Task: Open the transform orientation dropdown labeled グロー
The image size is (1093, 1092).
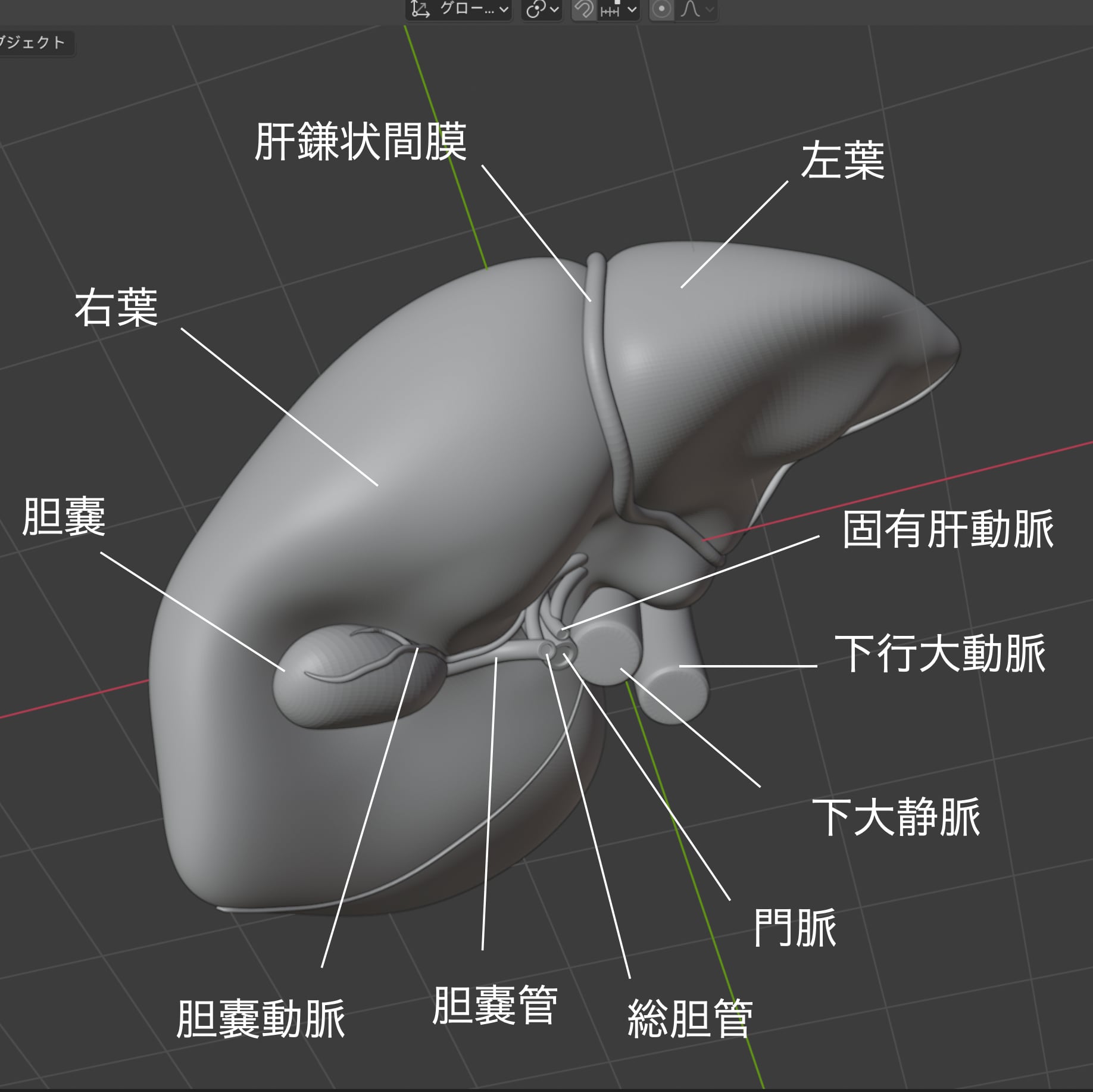Action: pyautogui.click(x=459, y=10)
